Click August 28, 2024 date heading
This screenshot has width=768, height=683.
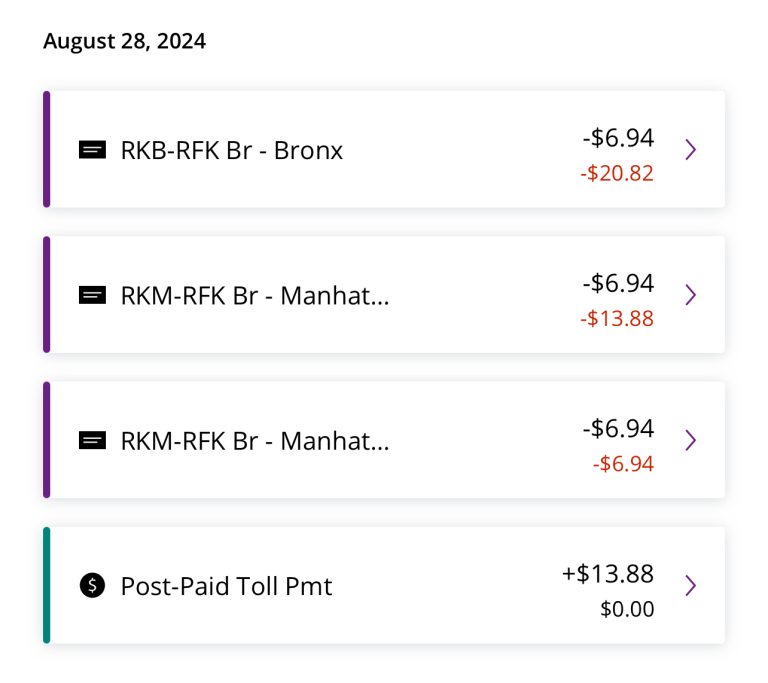point(124,41)
